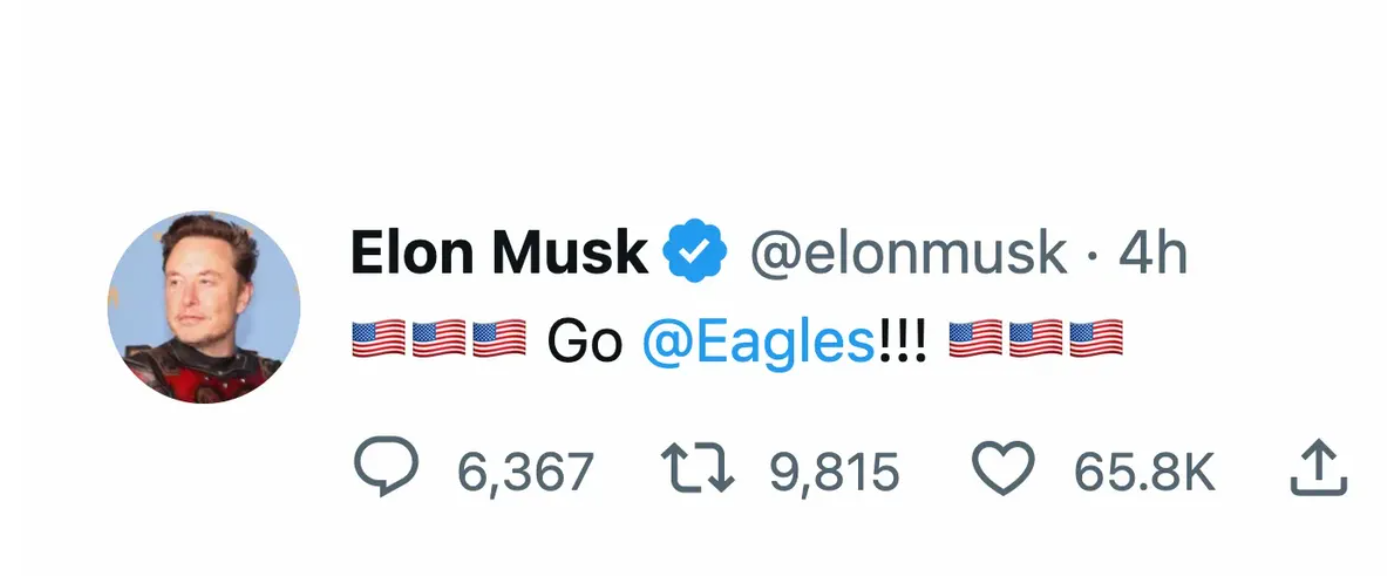Image resolution: width=1387 pixels, height=576 pixels.
Task: Click the word Go in the tweet
Action: [584, 342]
